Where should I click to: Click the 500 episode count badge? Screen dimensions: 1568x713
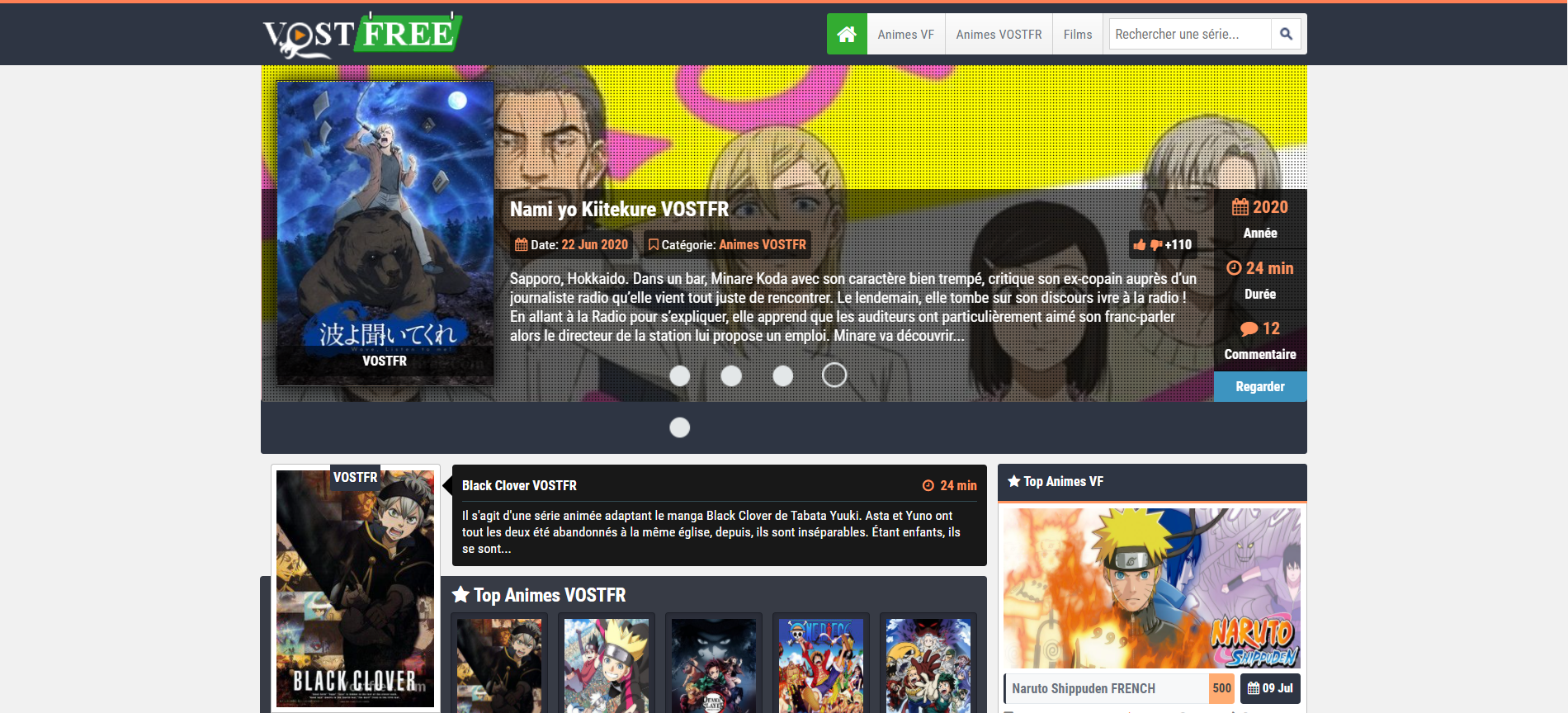(1222, 688)
